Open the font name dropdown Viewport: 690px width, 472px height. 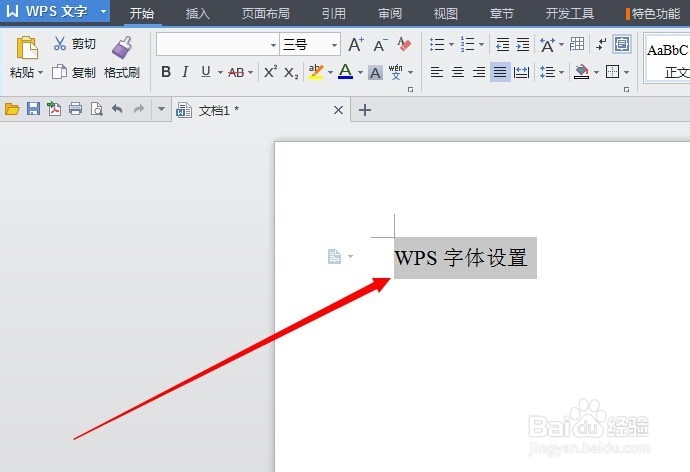[x=273, y=45]
